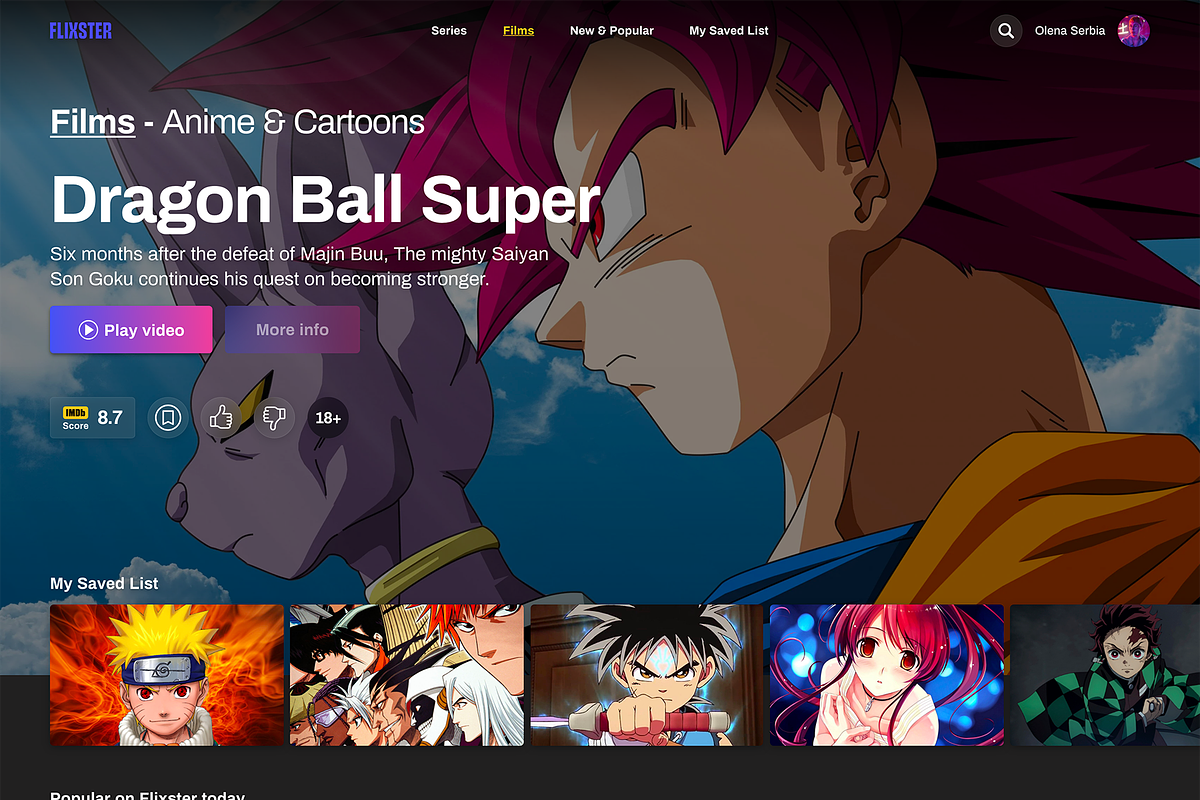Click the Dragon Ball Super title

[325, 199]
